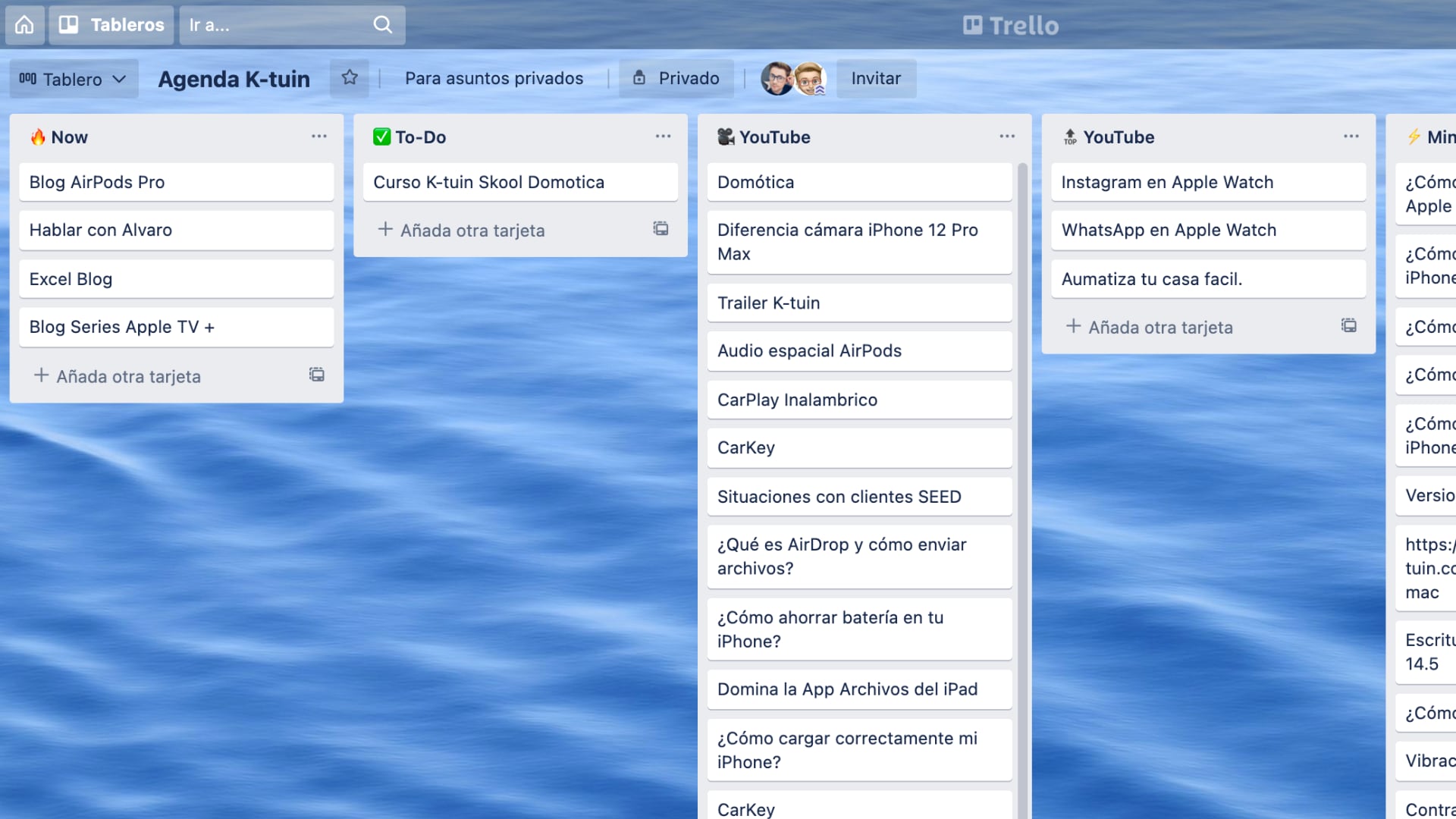Open the 'Domótica' card
1456x819 pixels.
point(859,182)
